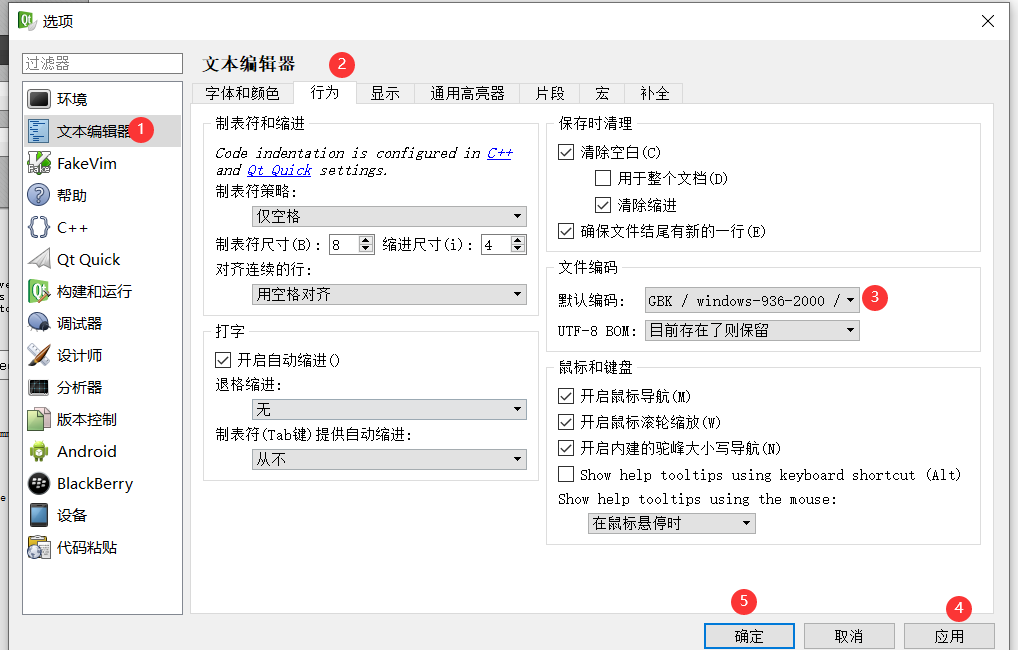Select the 分析器 category label
This screenshot has height=650, width=1018.
(x=79, y=388)
